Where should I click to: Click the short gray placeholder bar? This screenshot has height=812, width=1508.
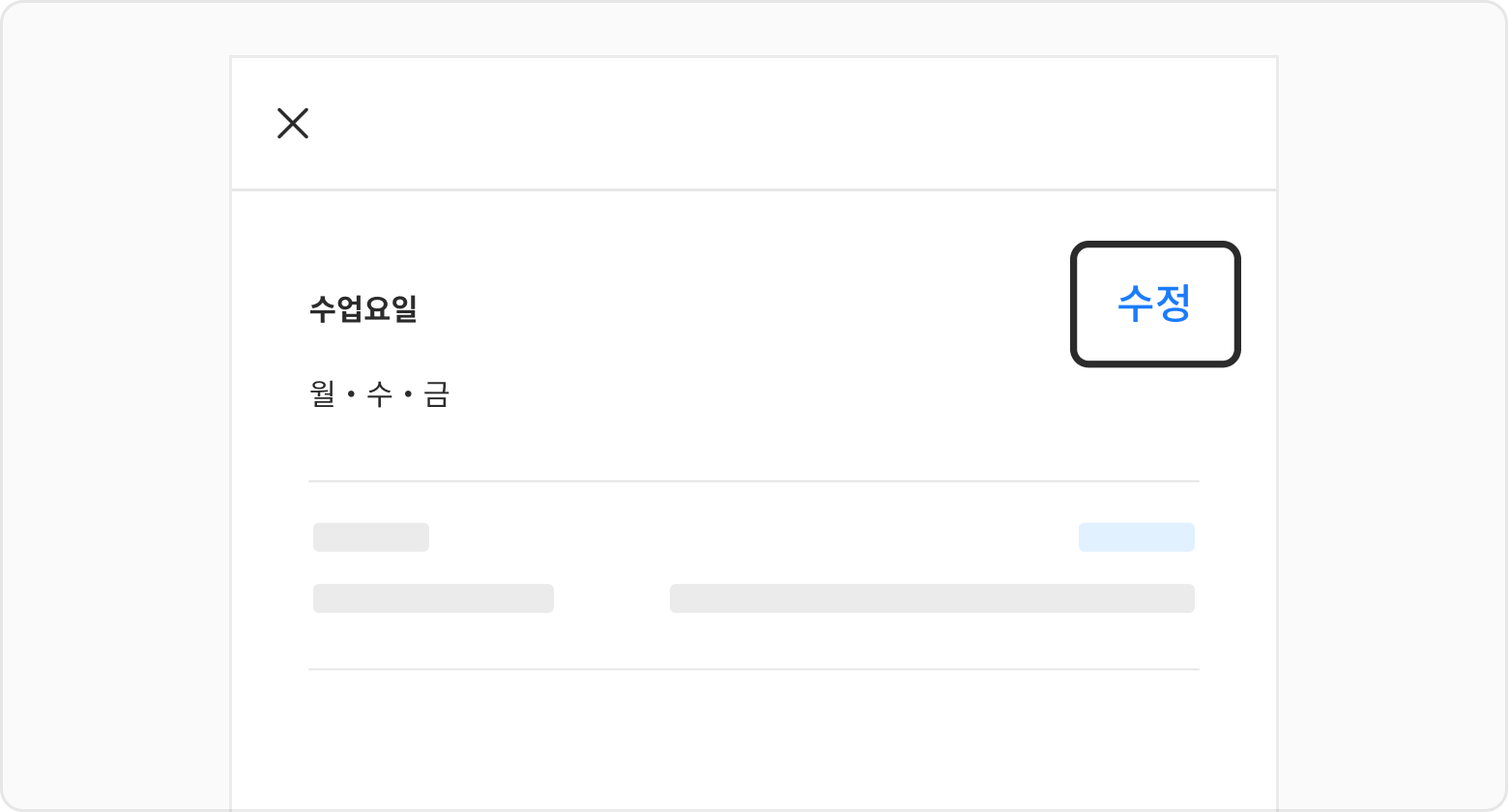(x=371, y=537)
